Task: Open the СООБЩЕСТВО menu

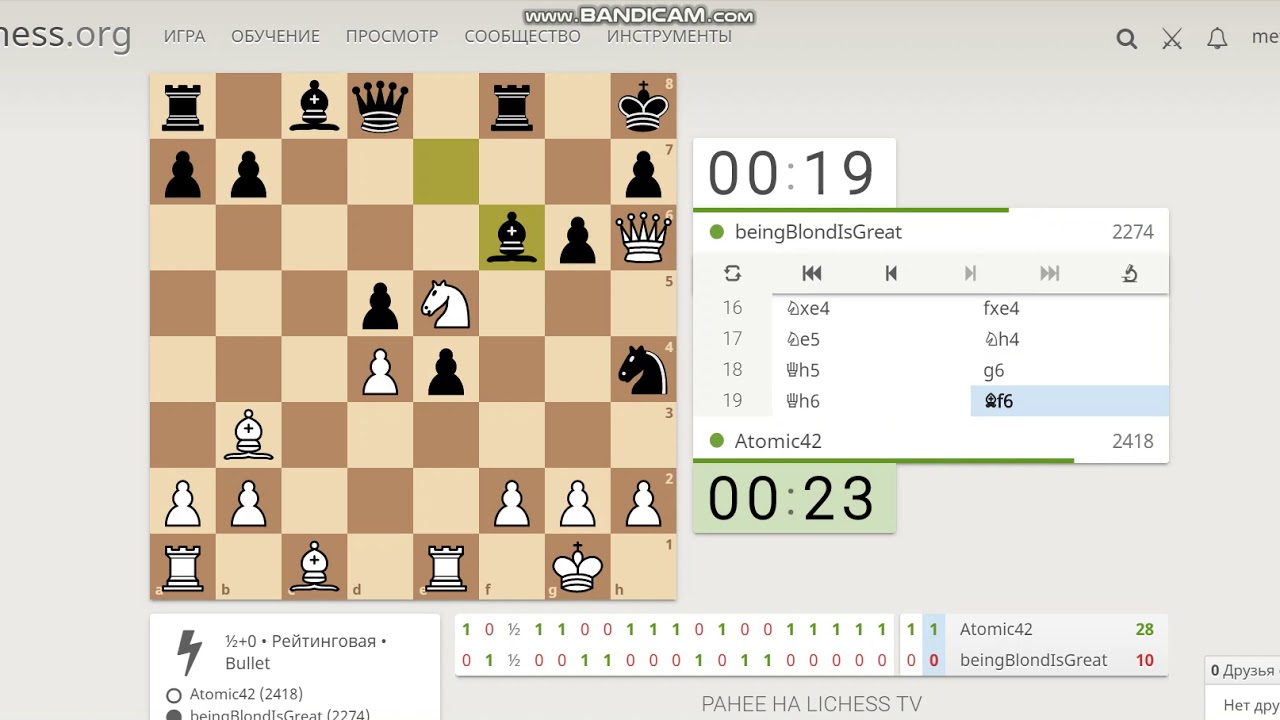Action: coord(522,36)
